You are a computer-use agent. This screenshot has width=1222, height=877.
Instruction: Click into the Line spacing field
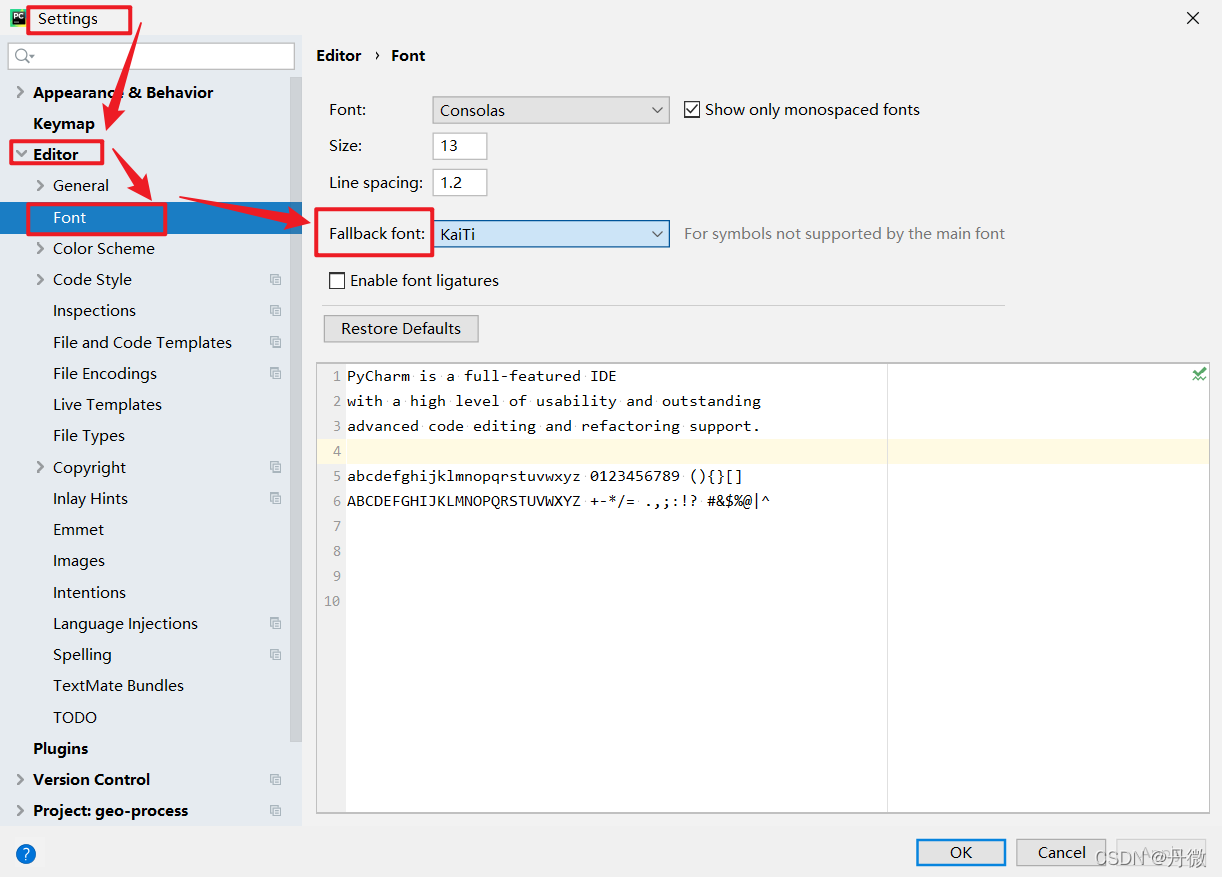click(x=460, y=183)
